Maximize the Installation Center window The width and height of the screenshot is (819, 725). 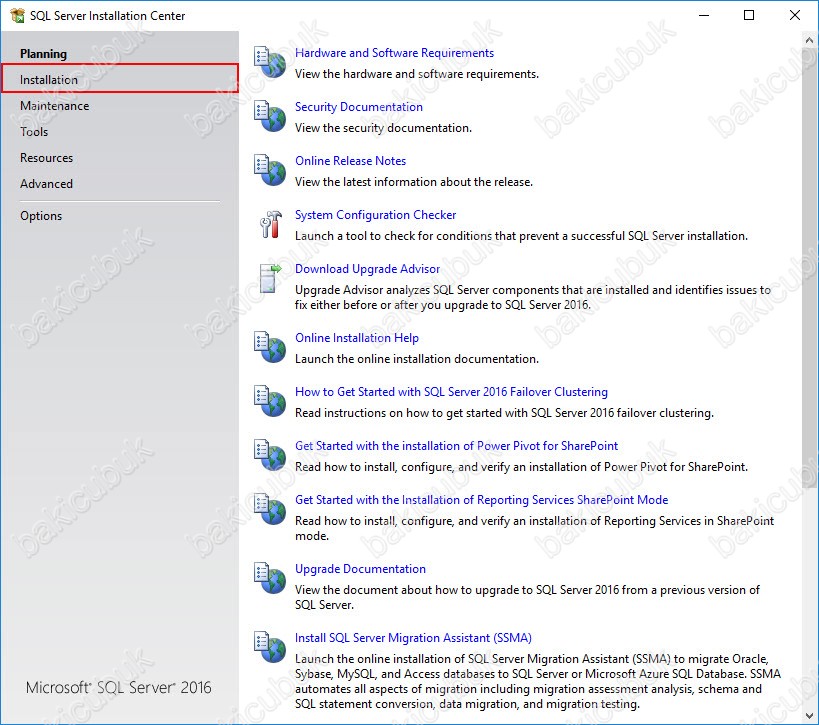tap(749, 15)
